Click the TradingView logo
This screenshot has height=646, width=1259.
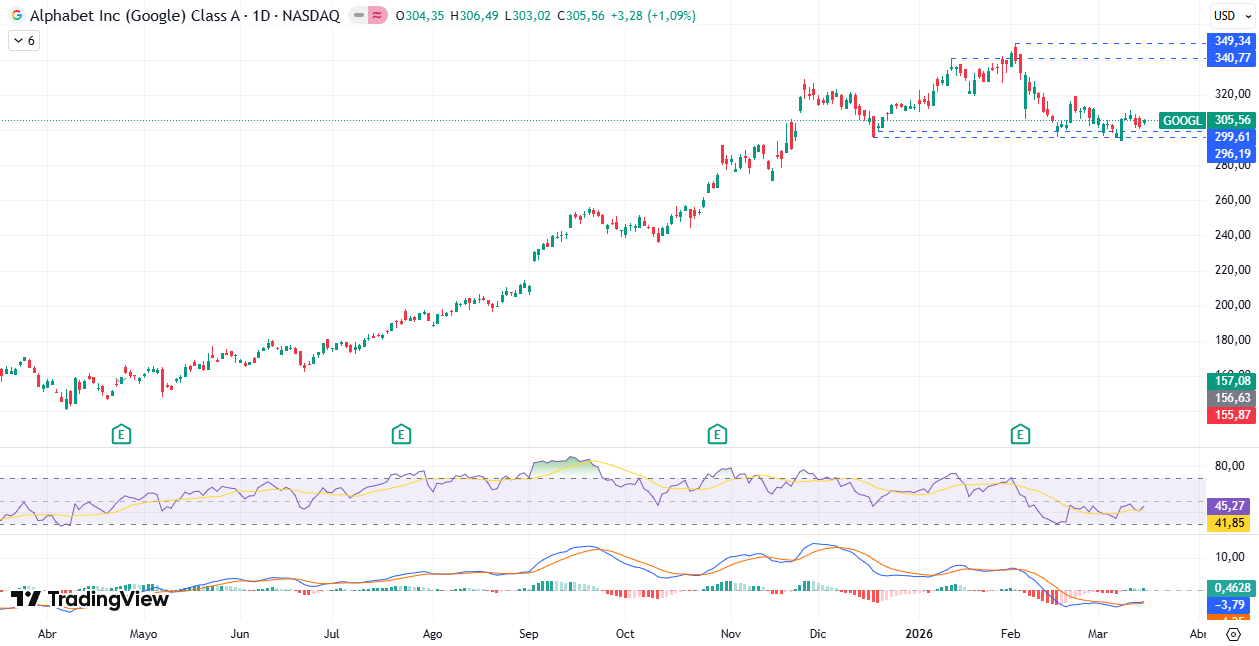[90, 599]
